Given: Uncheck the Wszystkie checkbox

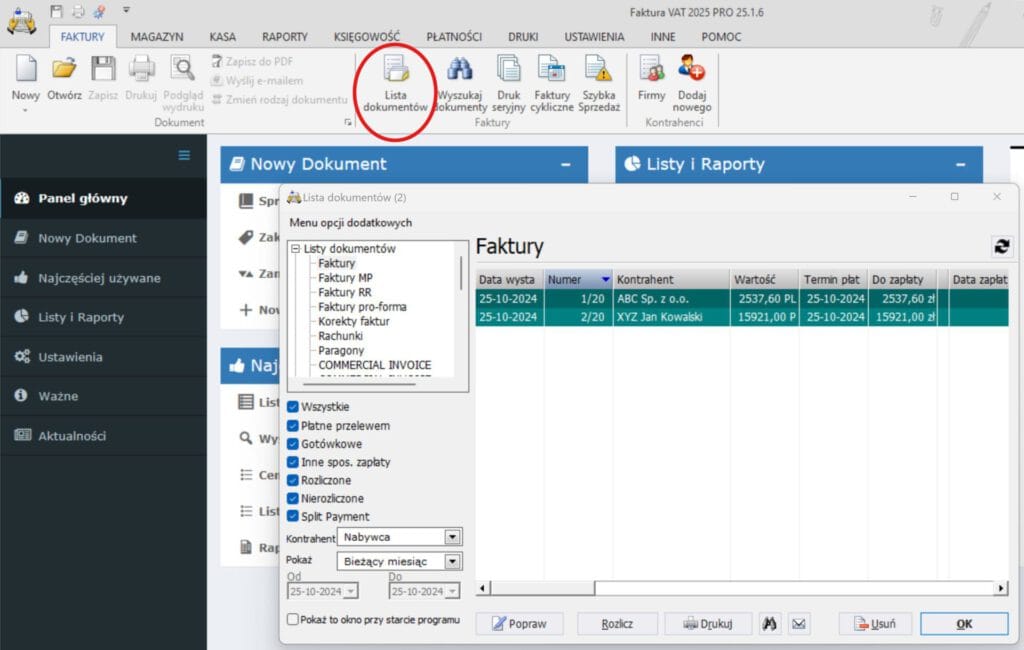Looking at the screenshot, I should point(293,407).
